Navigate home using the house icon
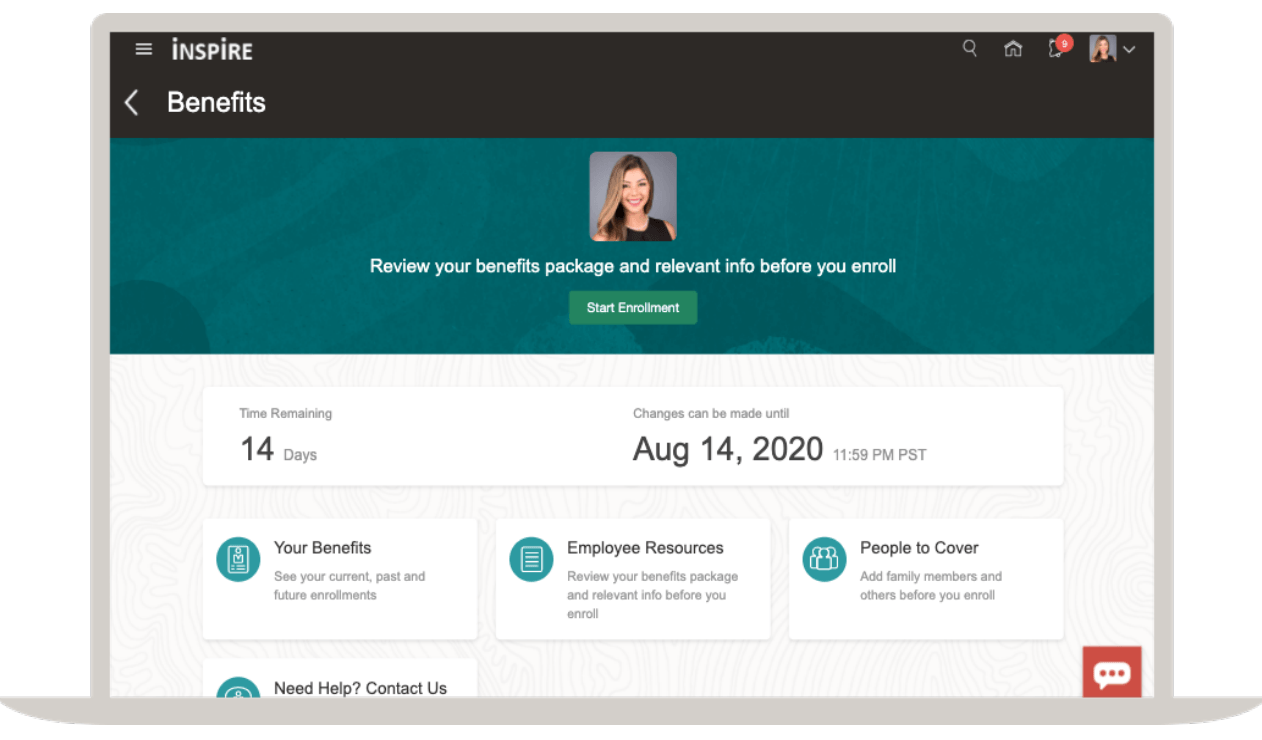 click(x=1012, y=48)
